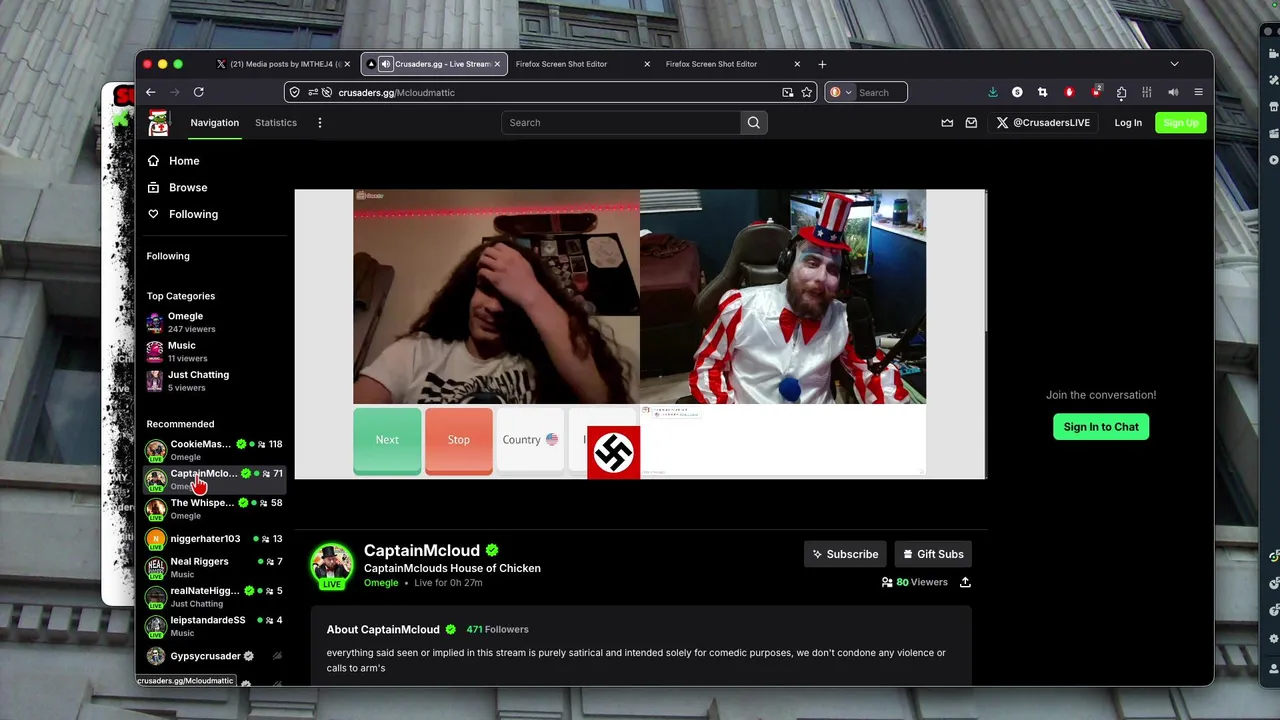Image resolution: width=1280 pixels, height=720 pixels.
Task: Open the three-dot menu beside Statistics
Action: pyautogui.click(x=320, y=123)
